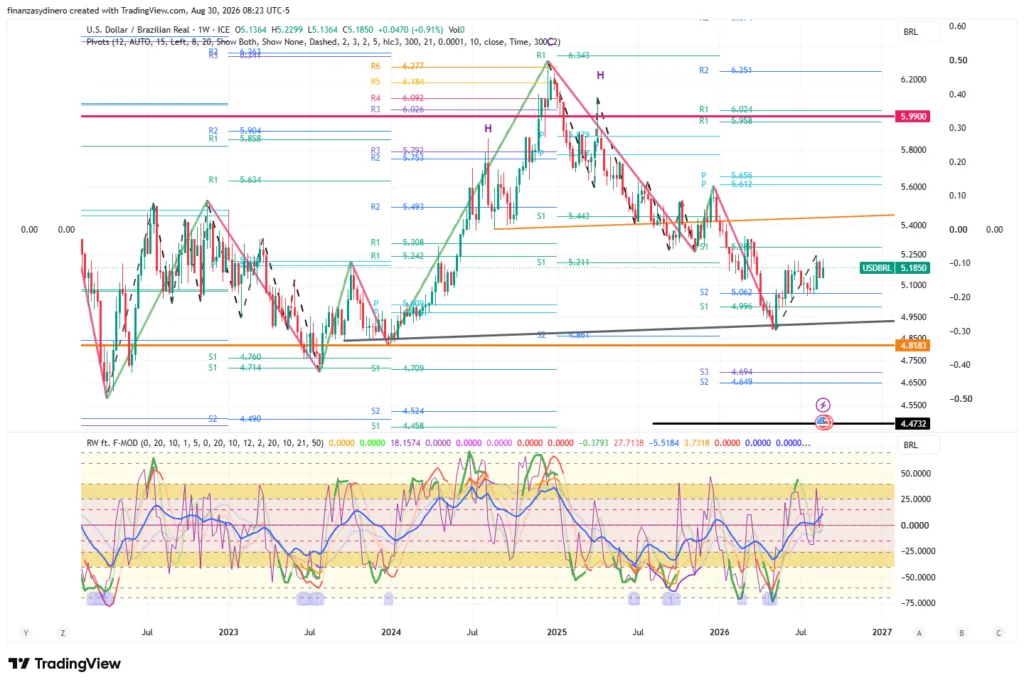This screenshot has width=1024, height=685.
Task: Click the chart header credit line finanzasydinero
Action: coord(148,10)
